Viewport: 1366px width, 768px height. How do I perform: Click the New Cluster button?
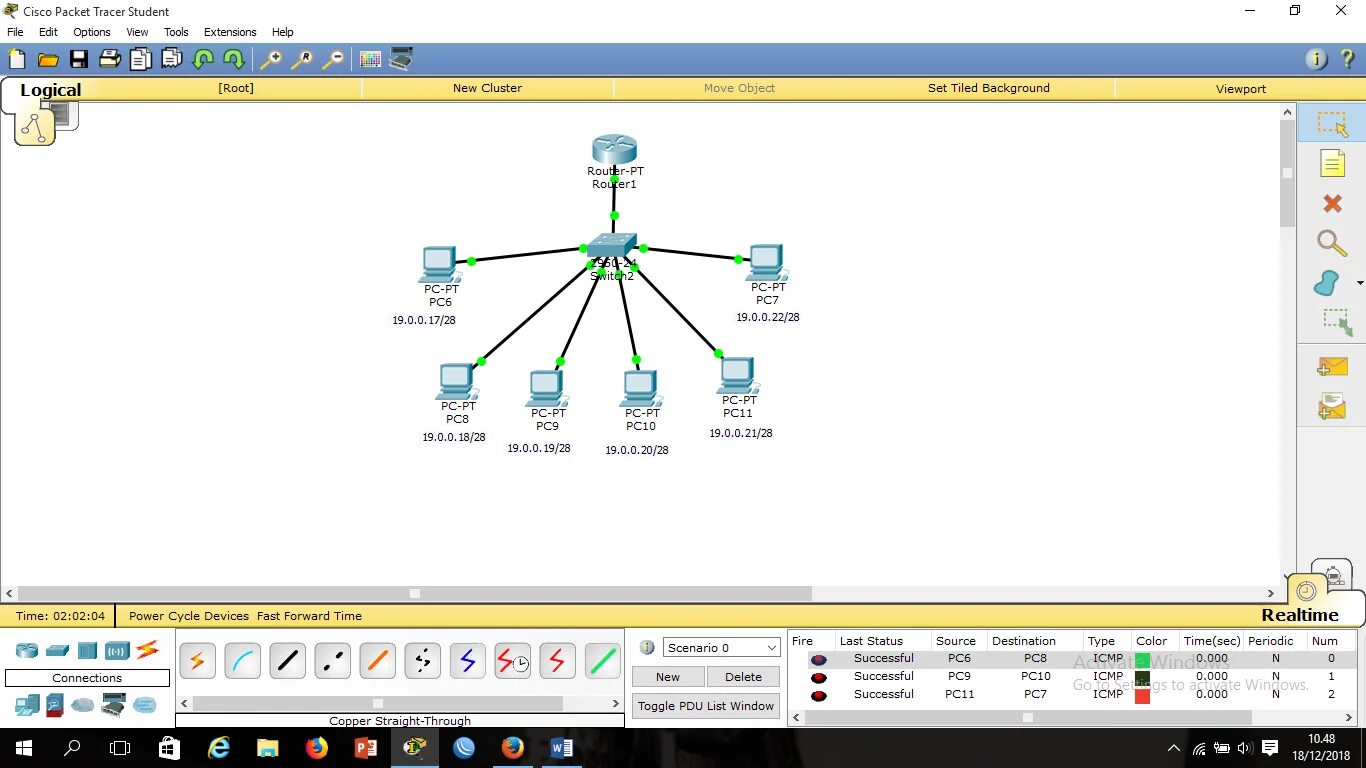tap(487, 88)
